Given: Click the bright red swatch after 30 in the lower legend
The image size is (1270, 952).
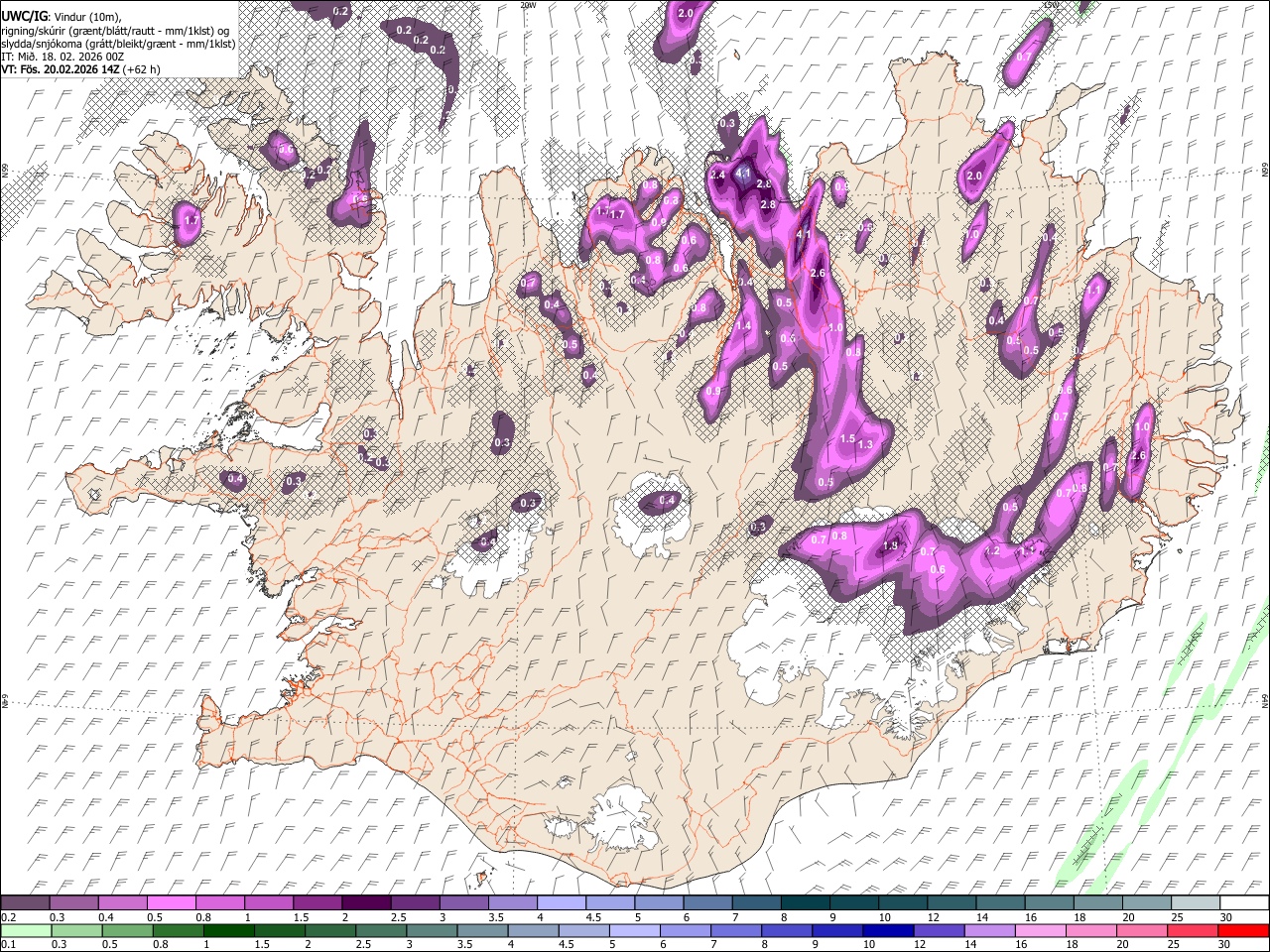Looking at the screenshot, I should 1243,931.
